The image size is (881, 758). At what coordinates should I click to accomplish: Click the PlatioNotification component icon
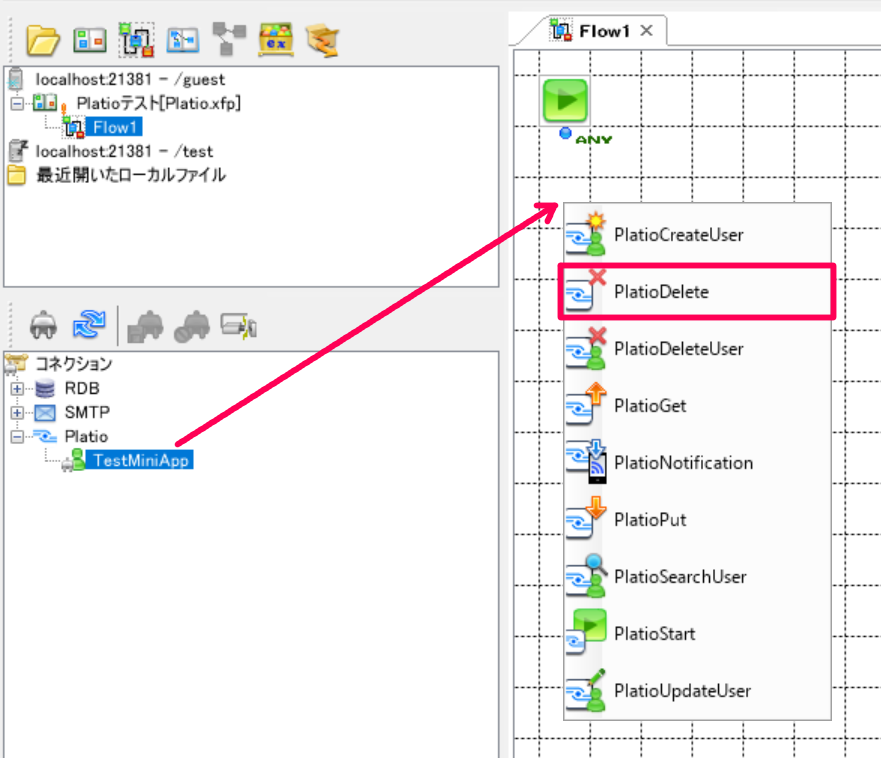point(585,462)
